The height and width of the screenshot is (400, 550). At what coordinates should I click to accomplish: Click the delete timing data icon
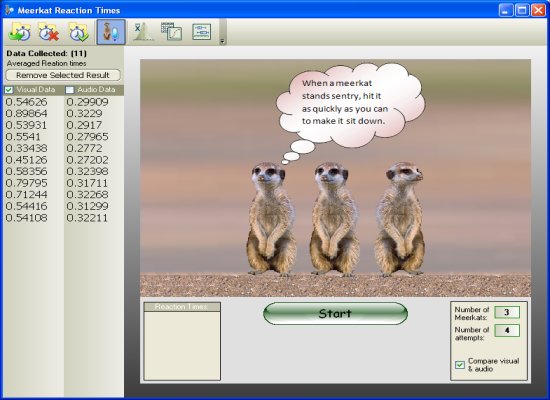(48, 32)
